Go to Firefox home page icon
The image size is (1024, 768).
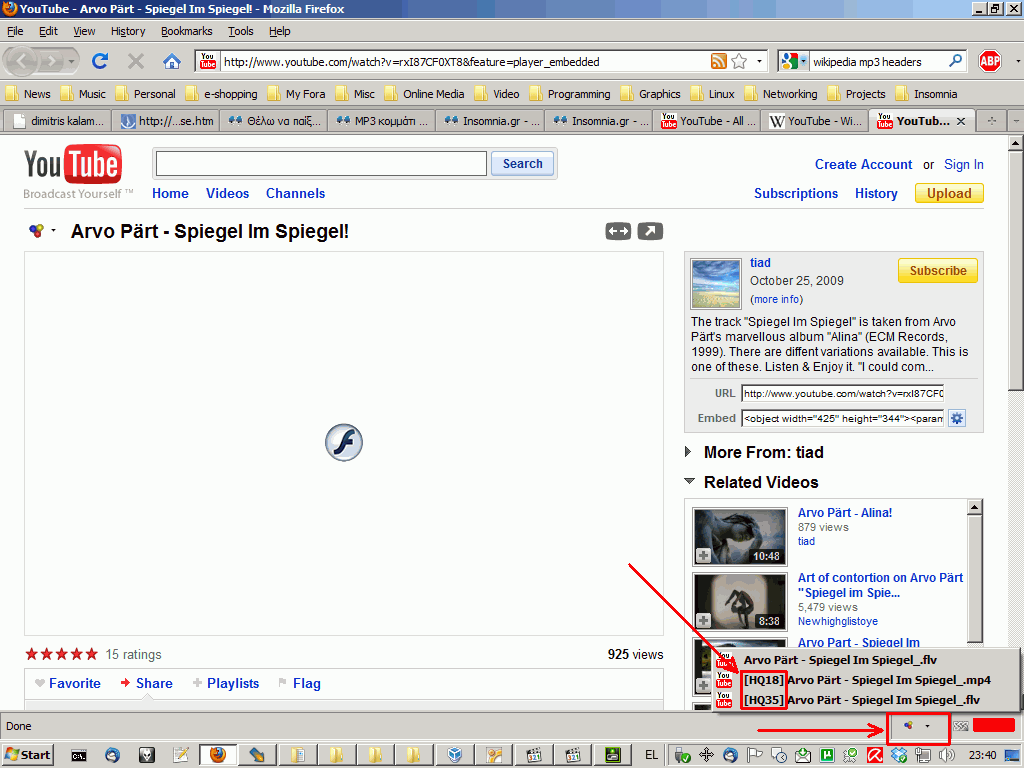pos(172,61)
